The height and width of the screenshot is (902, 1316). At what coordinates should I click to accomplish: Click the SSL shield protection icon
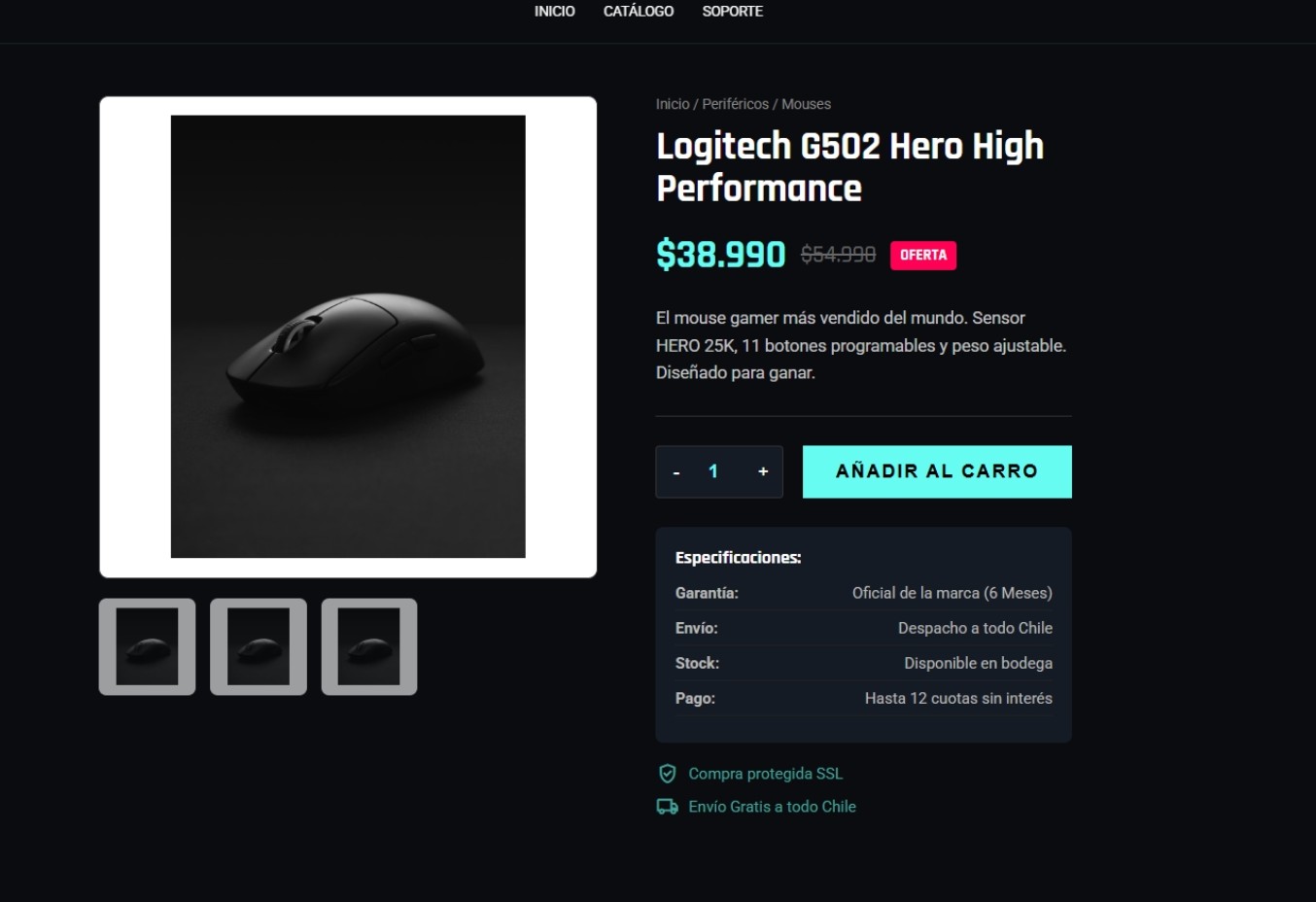pos(667,773)
